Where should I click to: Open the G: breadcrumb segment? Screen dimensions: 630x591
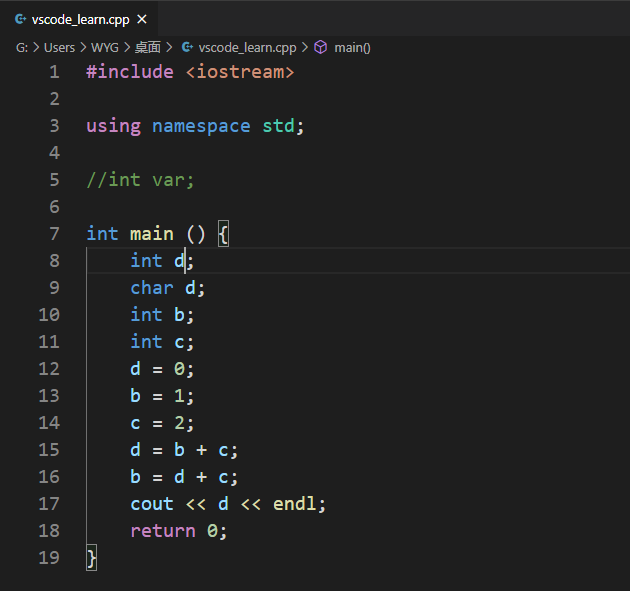[x=22, y=48]
